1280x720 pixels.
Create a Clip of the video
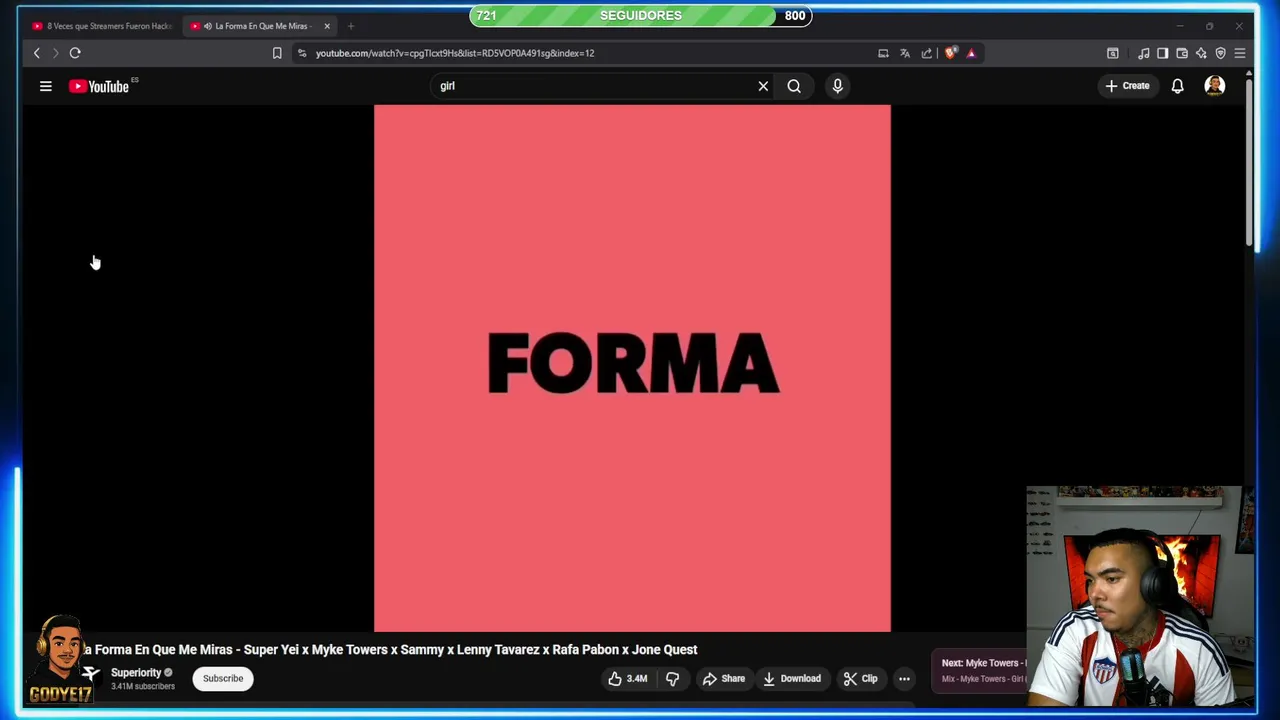(860, 679)
